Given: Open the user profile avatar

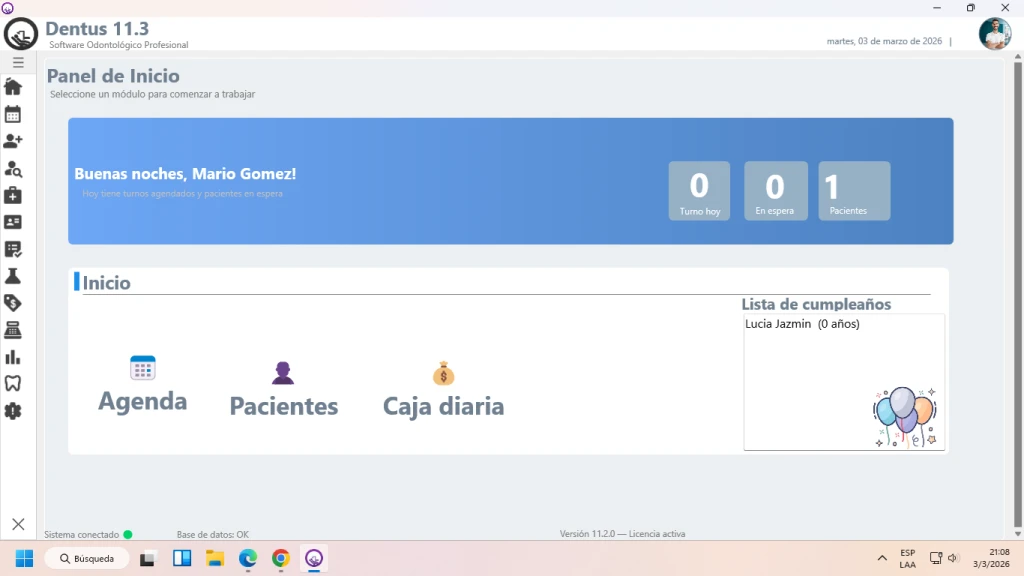Looking at the screenshot, I should pos(995,33).
